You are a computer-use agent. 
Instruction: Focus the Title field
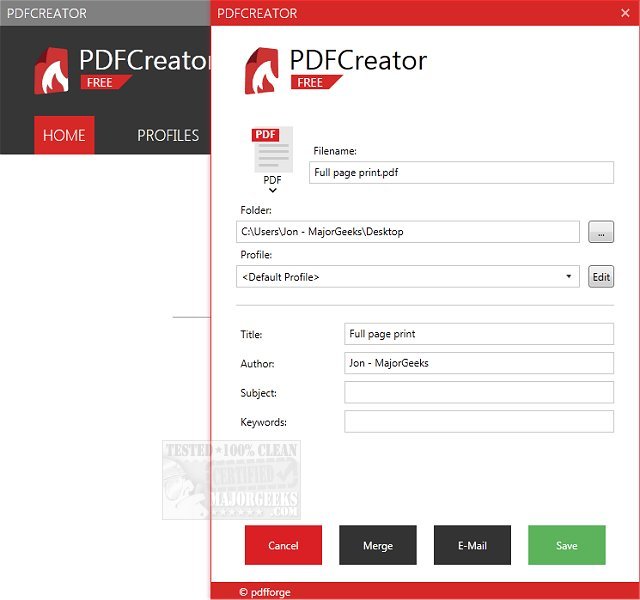coord(478,333)
